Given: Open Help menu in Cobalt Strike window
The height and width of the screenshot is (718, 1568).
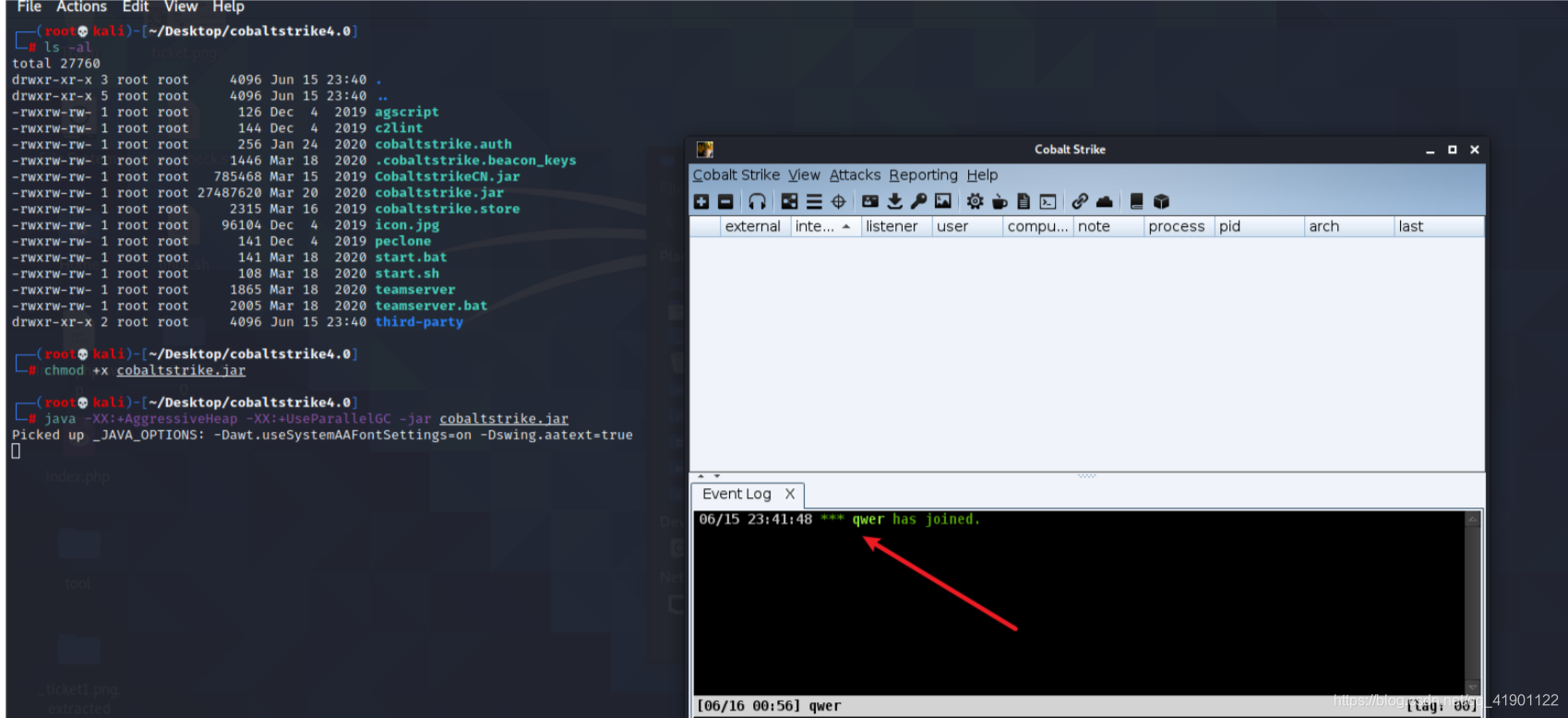Looking at the screenshot, I should click(982, 174).
